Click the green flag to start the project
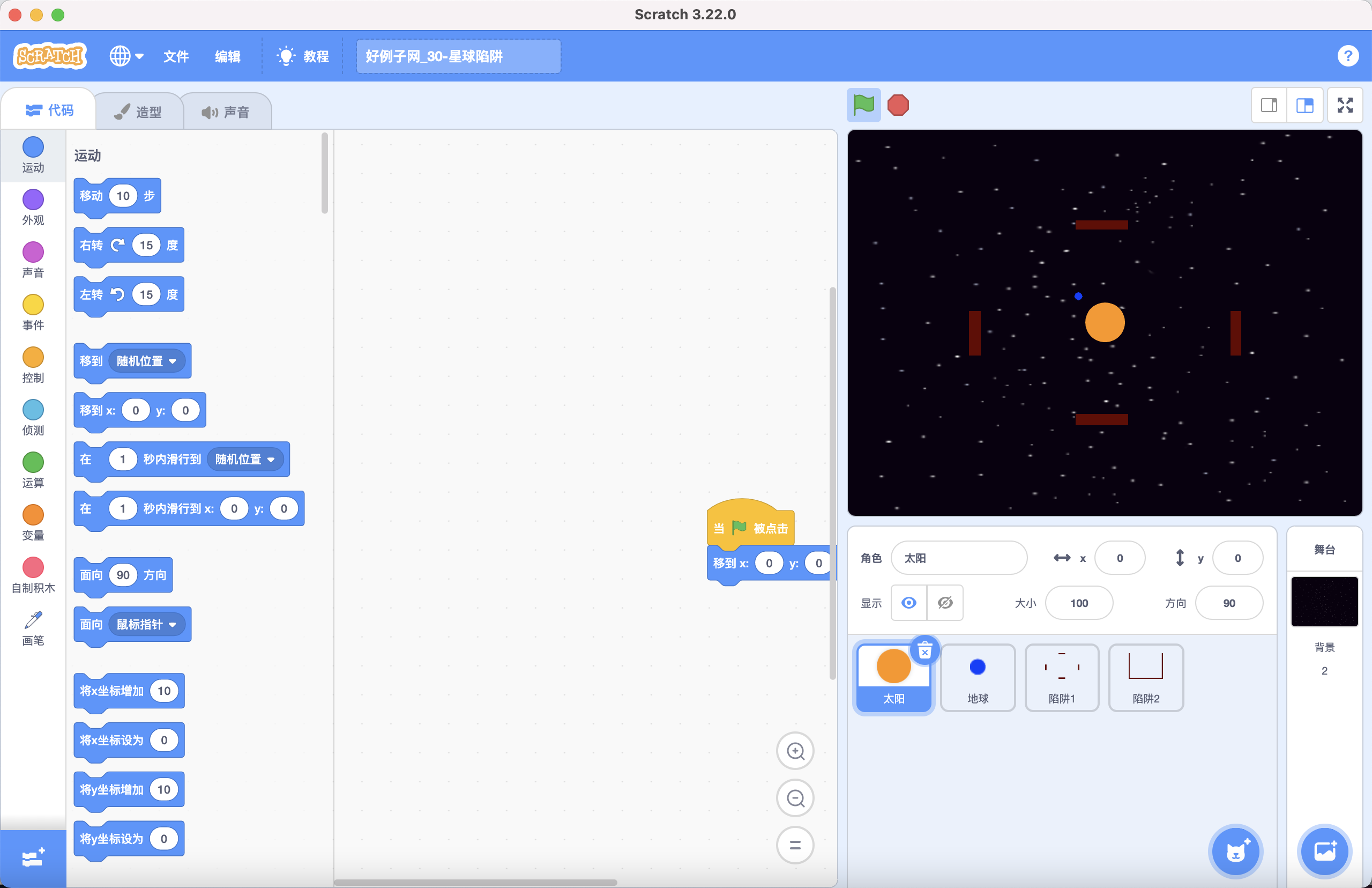 (x=863, y=106)
